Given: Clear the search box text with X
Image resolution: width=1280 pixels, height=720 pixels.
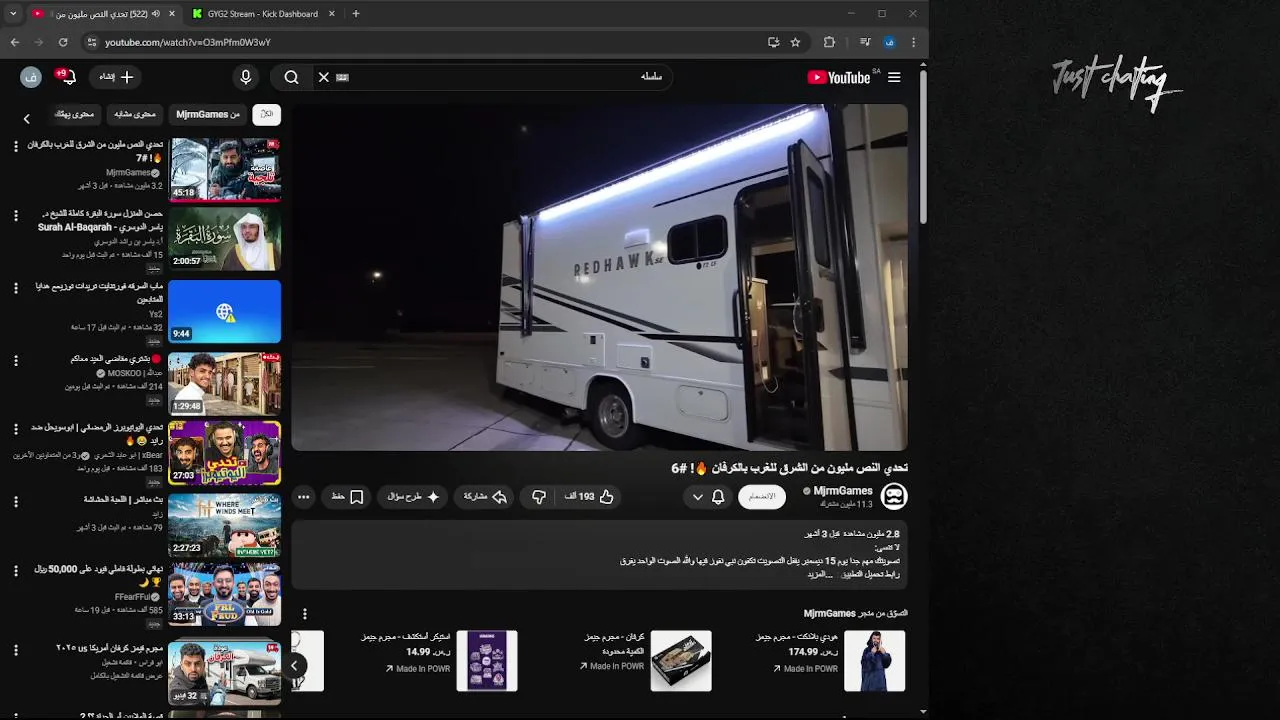Looking at the screenshot, I should click(323, 77).
